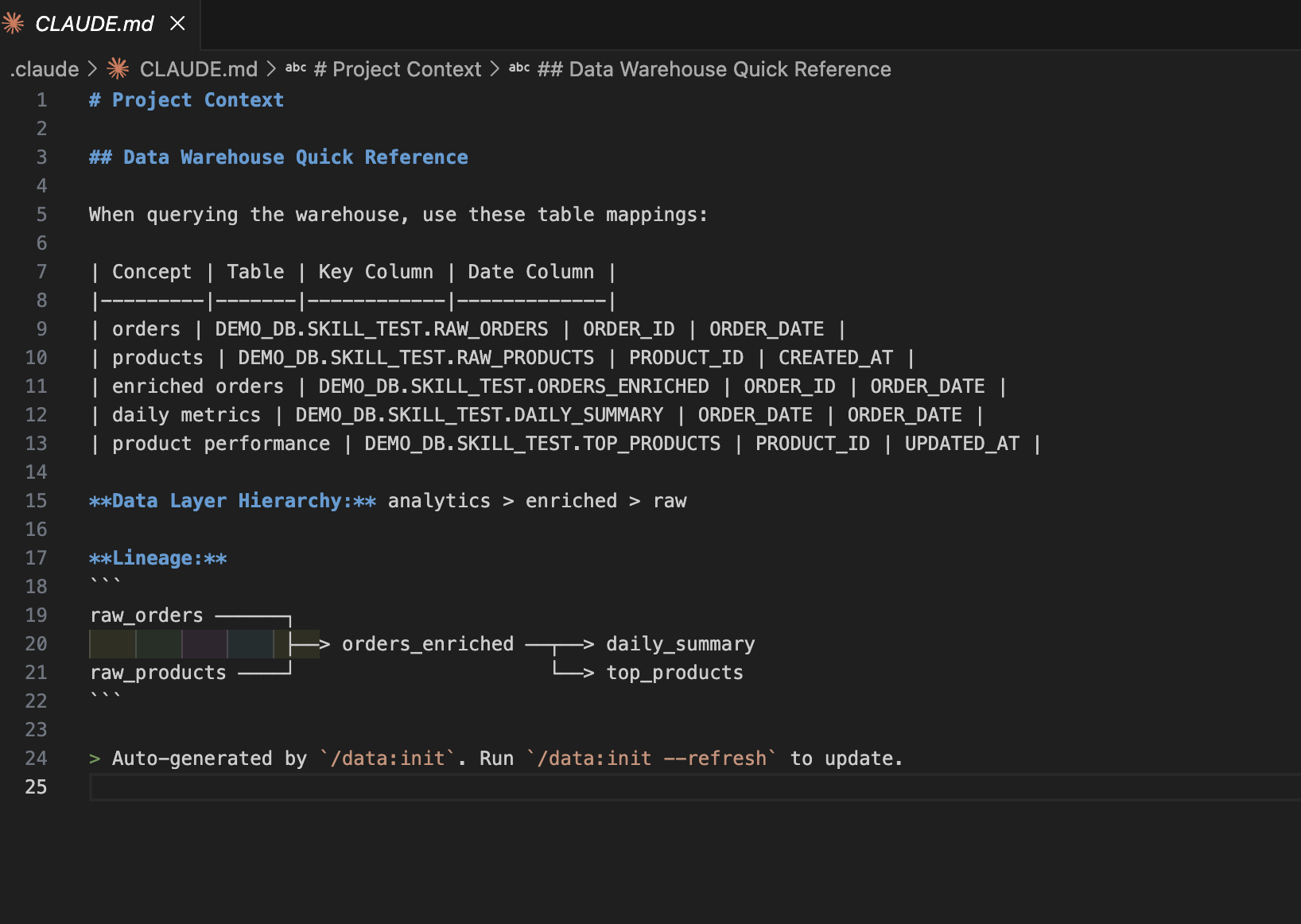Click the breadcrumb chevron after CLAUDE.md

pos(271,69)
